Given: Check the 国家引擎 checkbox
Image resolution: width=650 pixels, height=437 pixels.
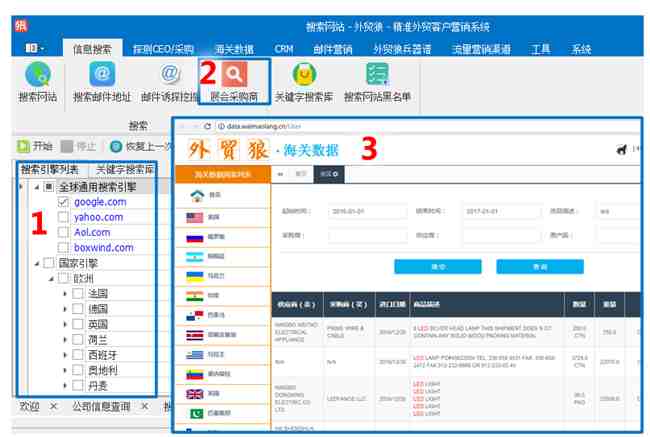Looking at the screenshot, I should coord(49,263).
